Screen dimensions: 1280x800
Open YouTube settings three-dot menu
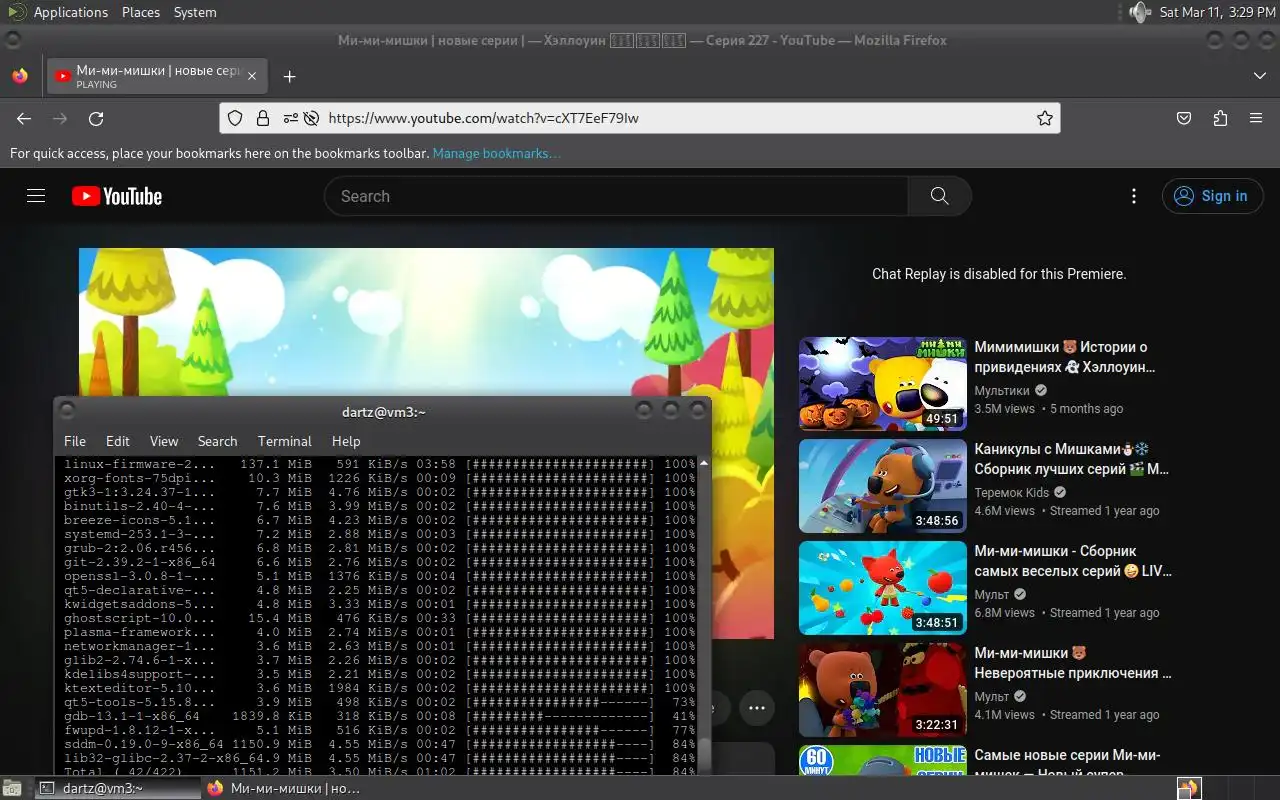[1133, 196]
